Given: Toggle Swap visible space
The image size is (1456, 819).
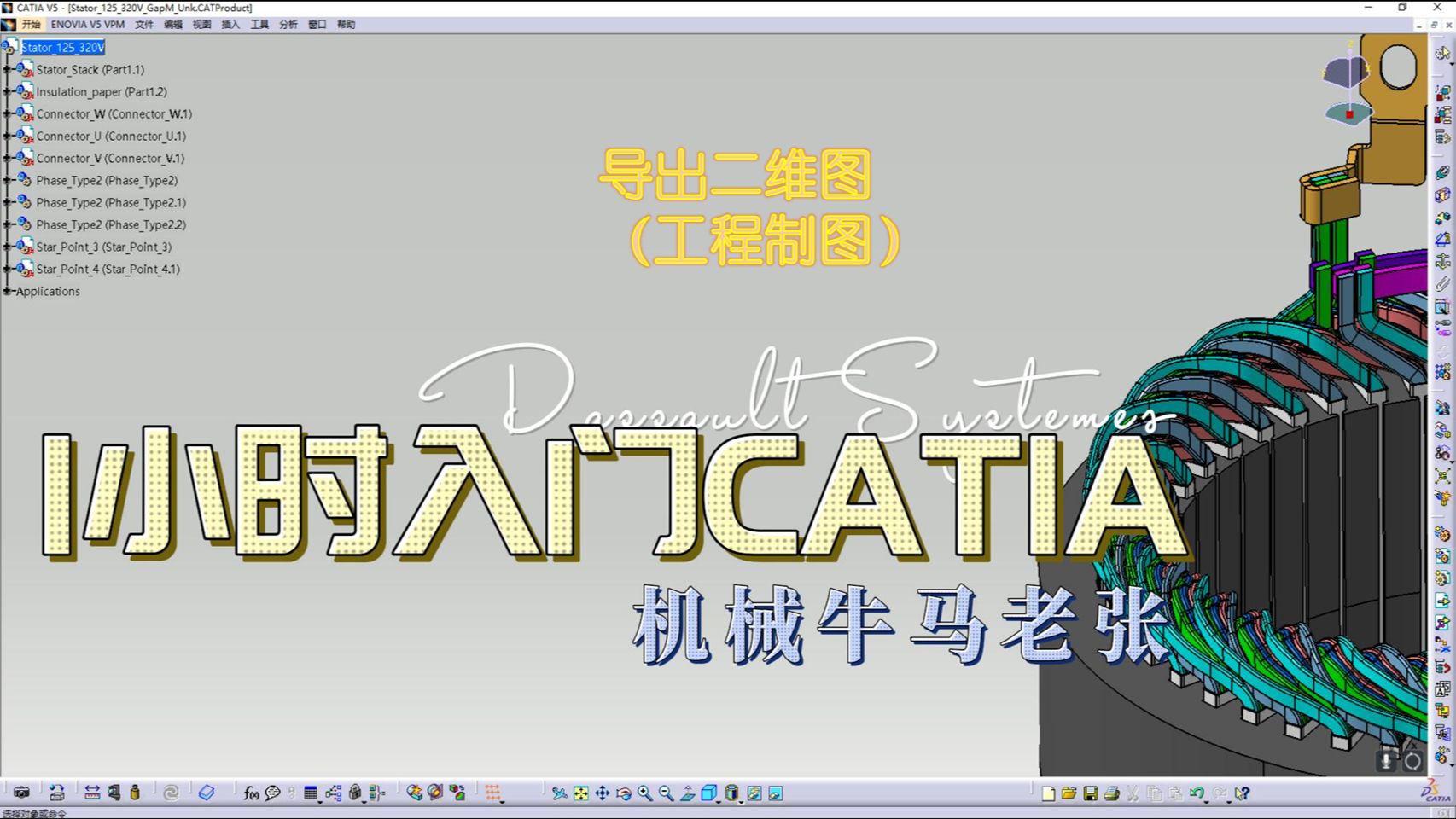Looking at the screenshot, I should coord(775,793).
